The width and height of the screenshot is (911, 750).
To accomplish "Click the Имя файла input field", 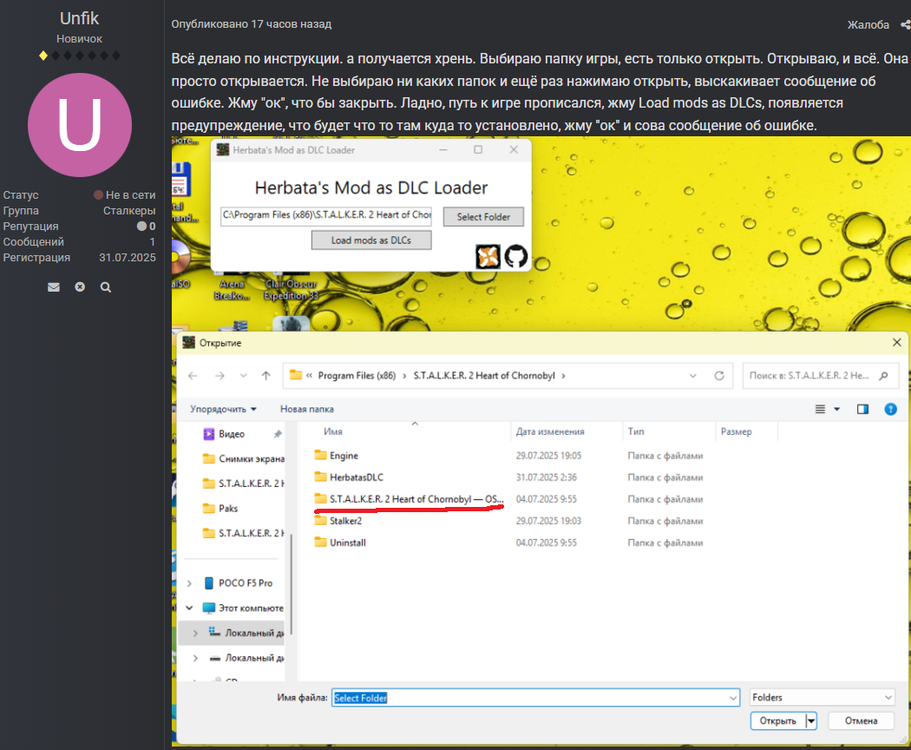I will tap(538, 697).
